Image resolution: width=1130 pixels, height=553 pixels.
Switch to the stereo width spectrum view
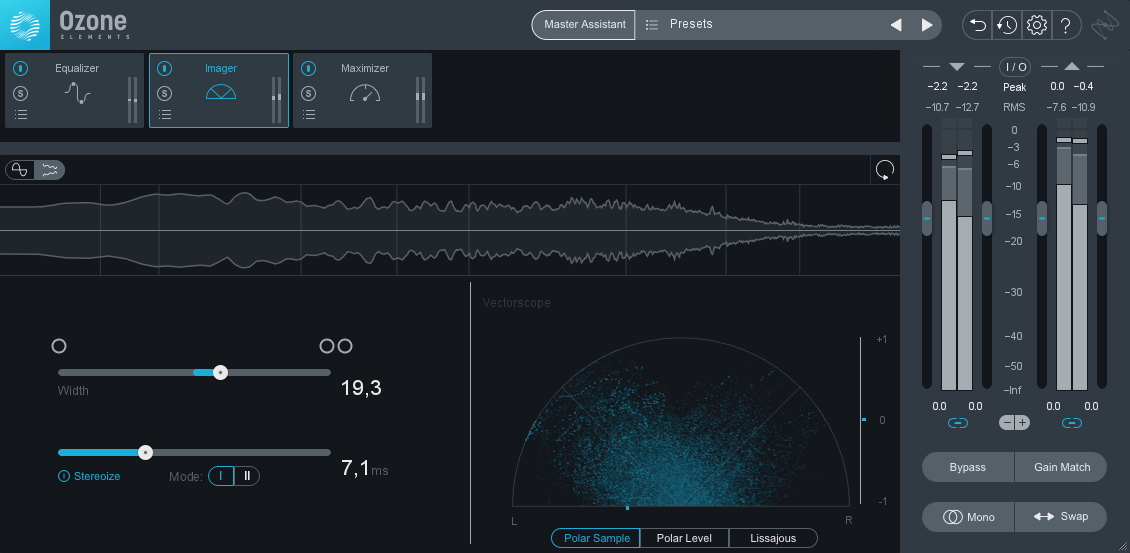[50, 170]
